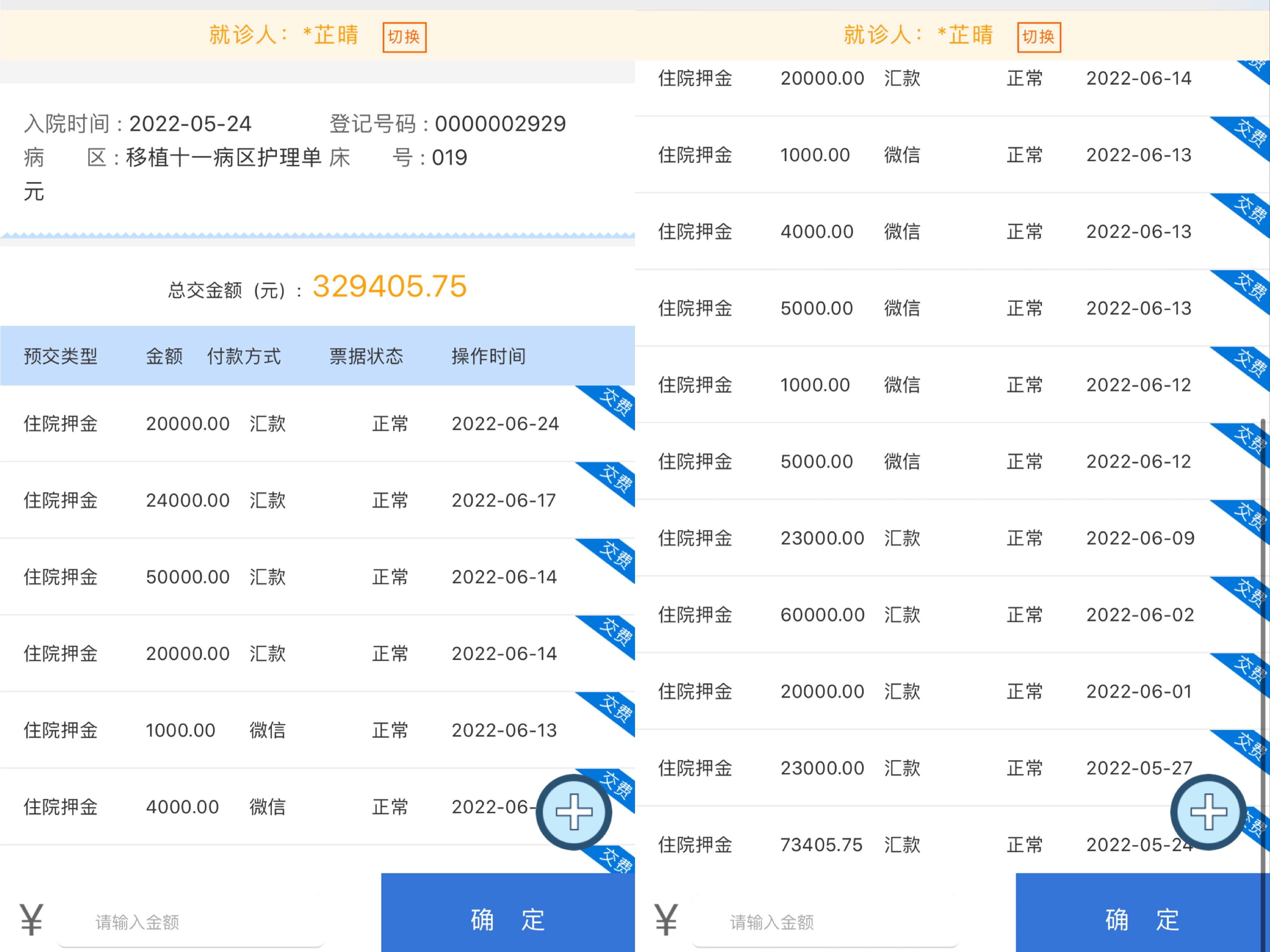The image size is (1270, 952).
Task: Focus left 请输入金额 amount field
Action: click(191, 921)
